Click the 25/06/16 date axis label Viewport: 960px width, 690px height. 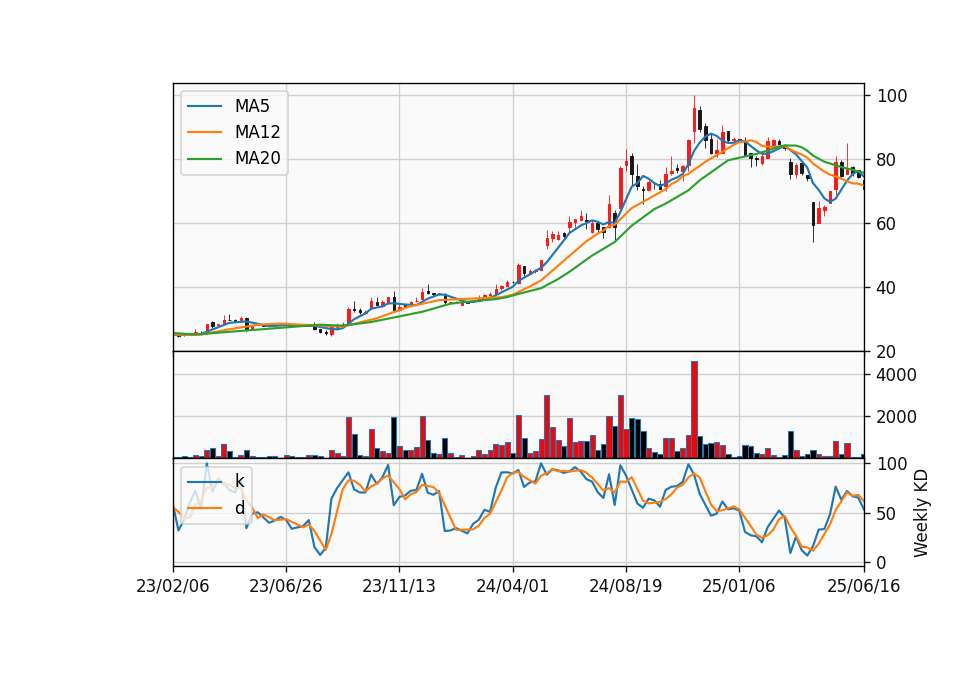click(864, 586)
